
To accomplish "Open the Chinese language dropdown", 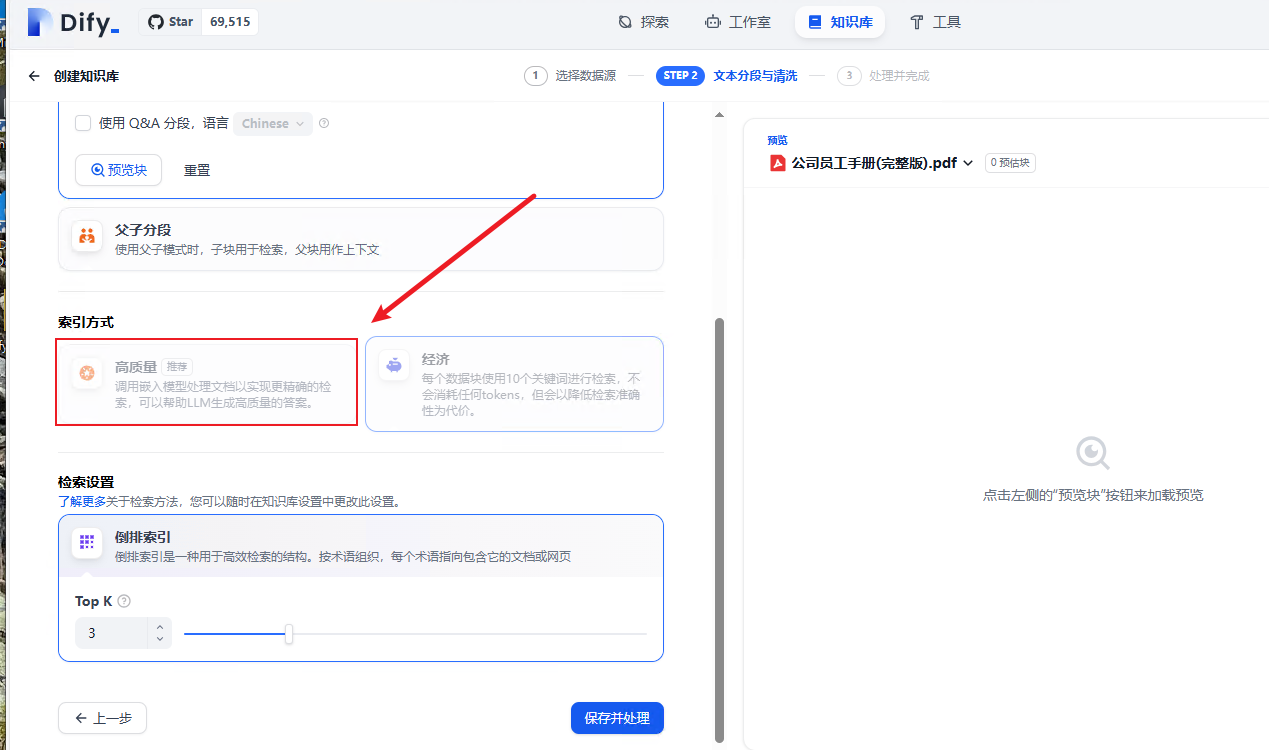I will coord(273,122).
